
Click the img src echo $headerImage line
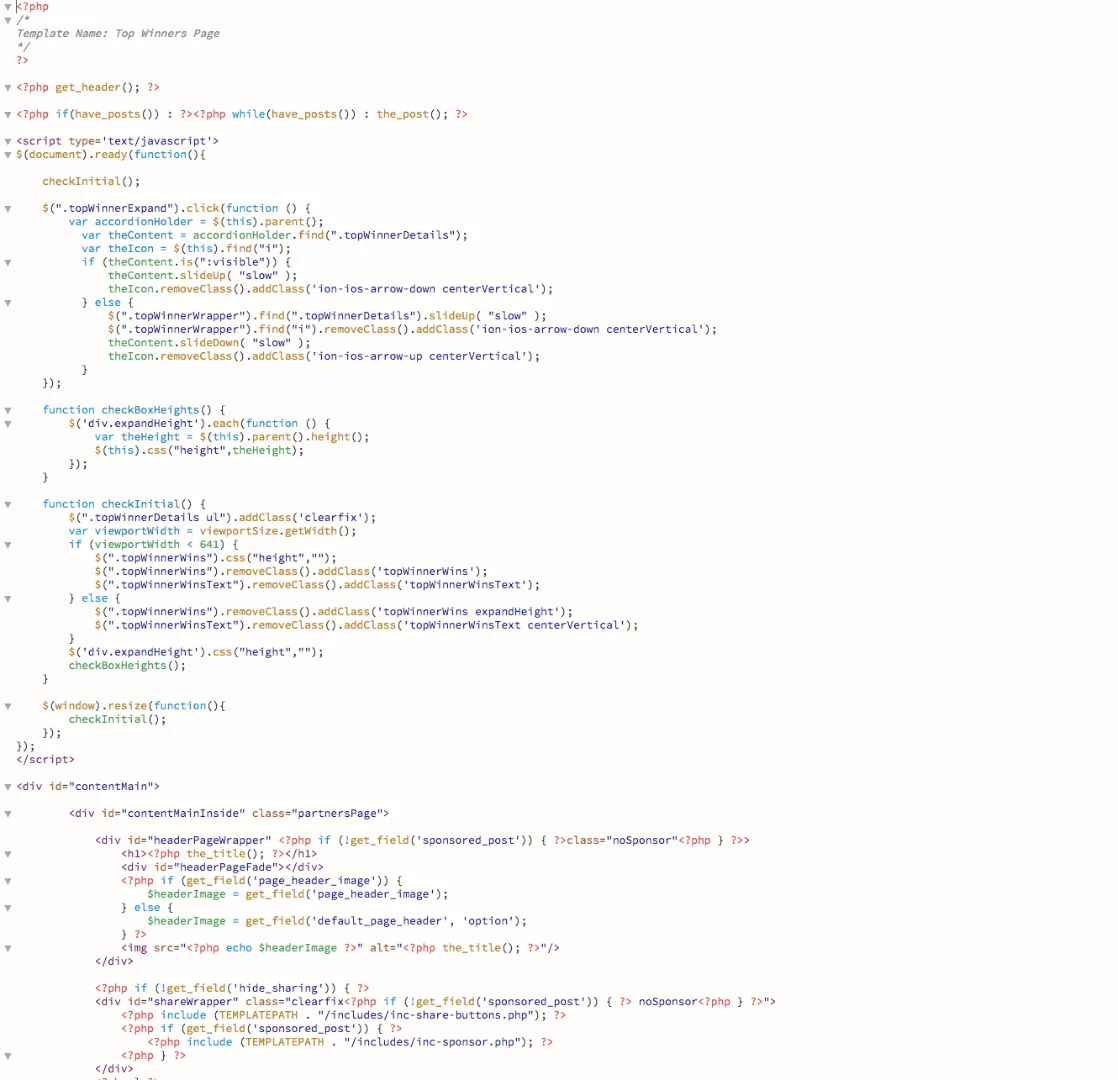(x=340, y=948)
